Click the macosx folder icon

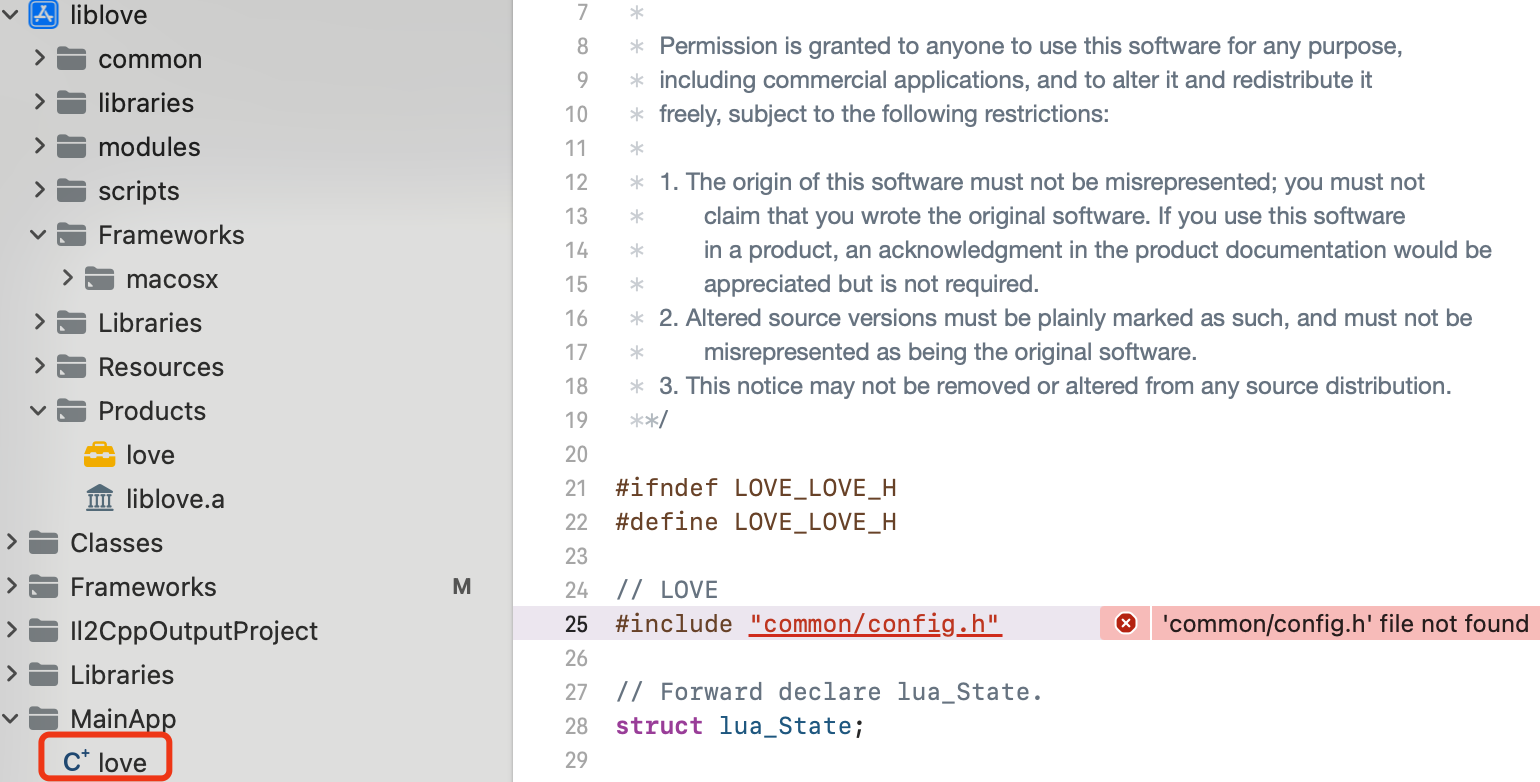click(x=99, y=279)
